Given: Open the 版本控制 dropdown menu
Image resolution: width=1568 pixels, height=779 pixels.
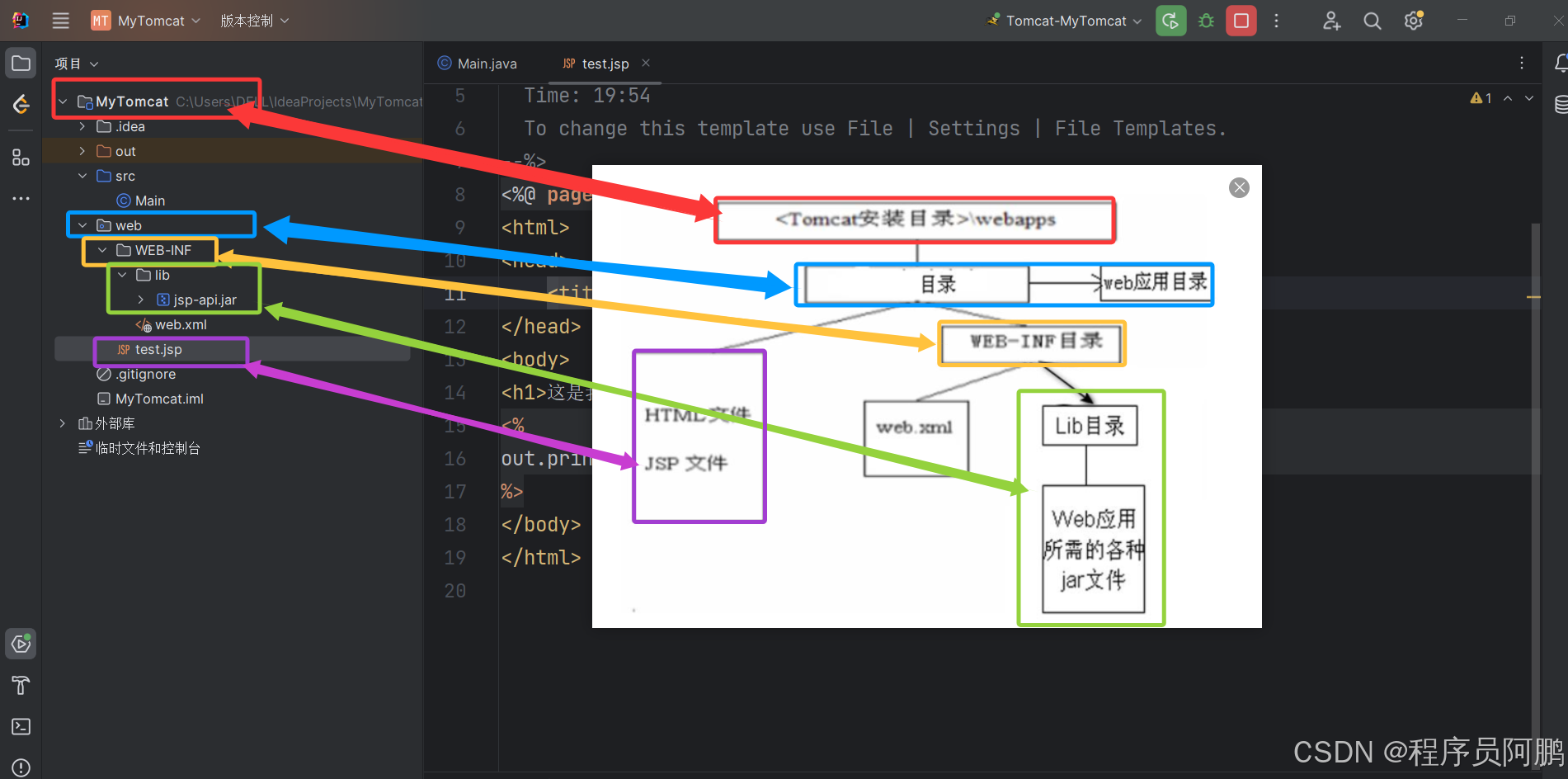Looking at the screenshot, I should click(x=254, y=21).
